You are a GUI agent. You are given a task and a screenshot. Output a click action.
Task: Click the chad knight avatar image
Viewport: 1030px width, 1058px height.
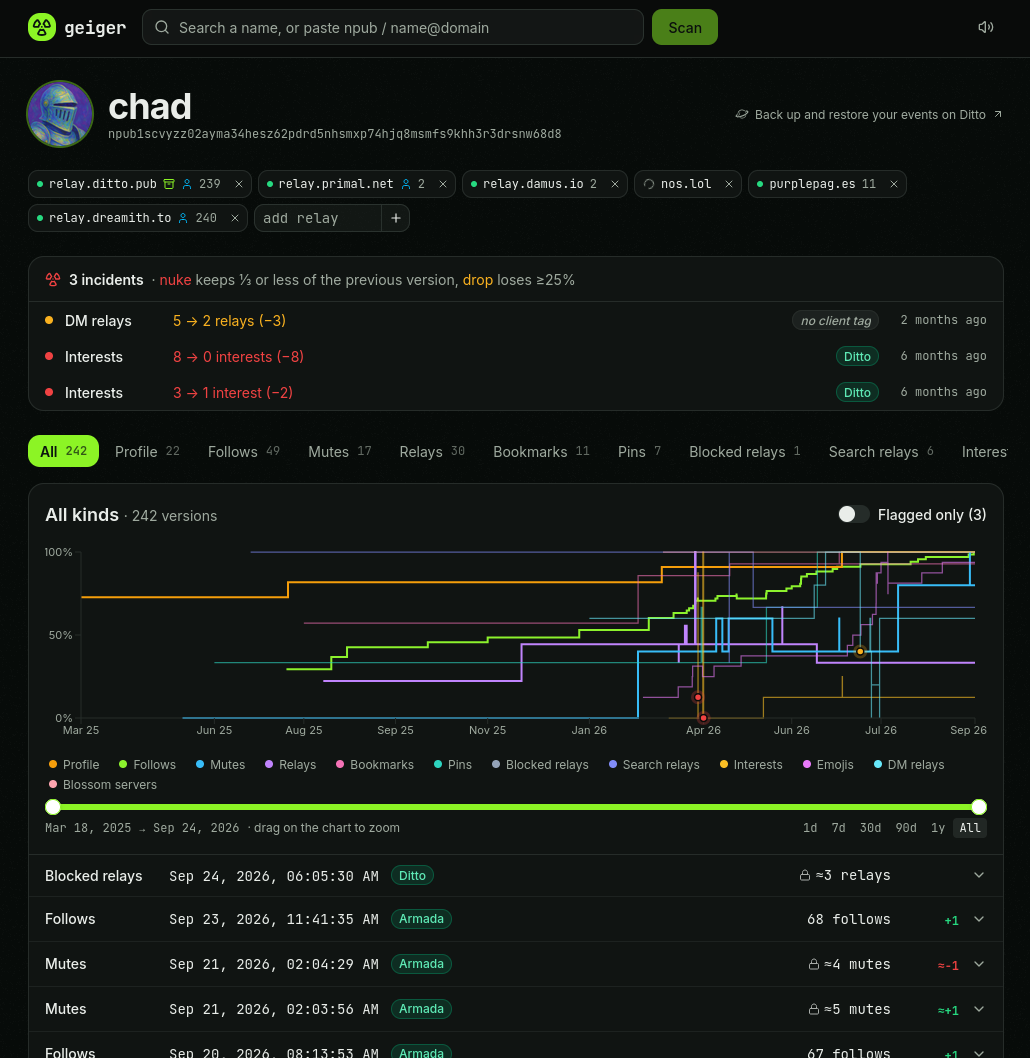tap(60, 114)
